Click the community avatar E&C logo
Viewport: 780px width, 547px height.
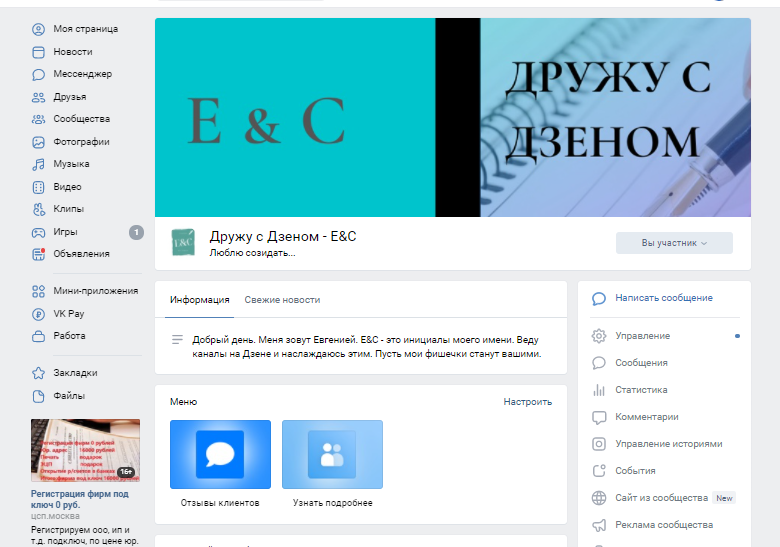183,242
